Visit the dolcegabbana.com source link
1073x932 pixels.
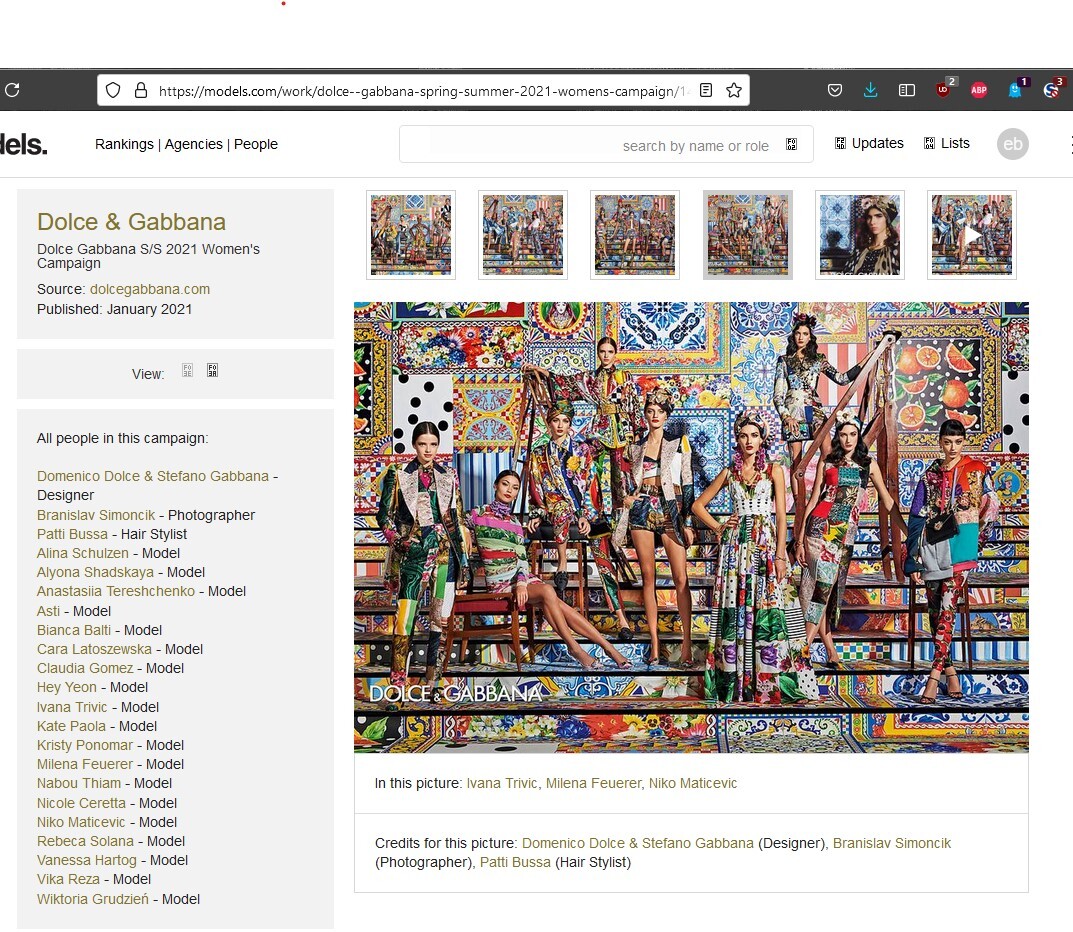click(x=150, y=289)
